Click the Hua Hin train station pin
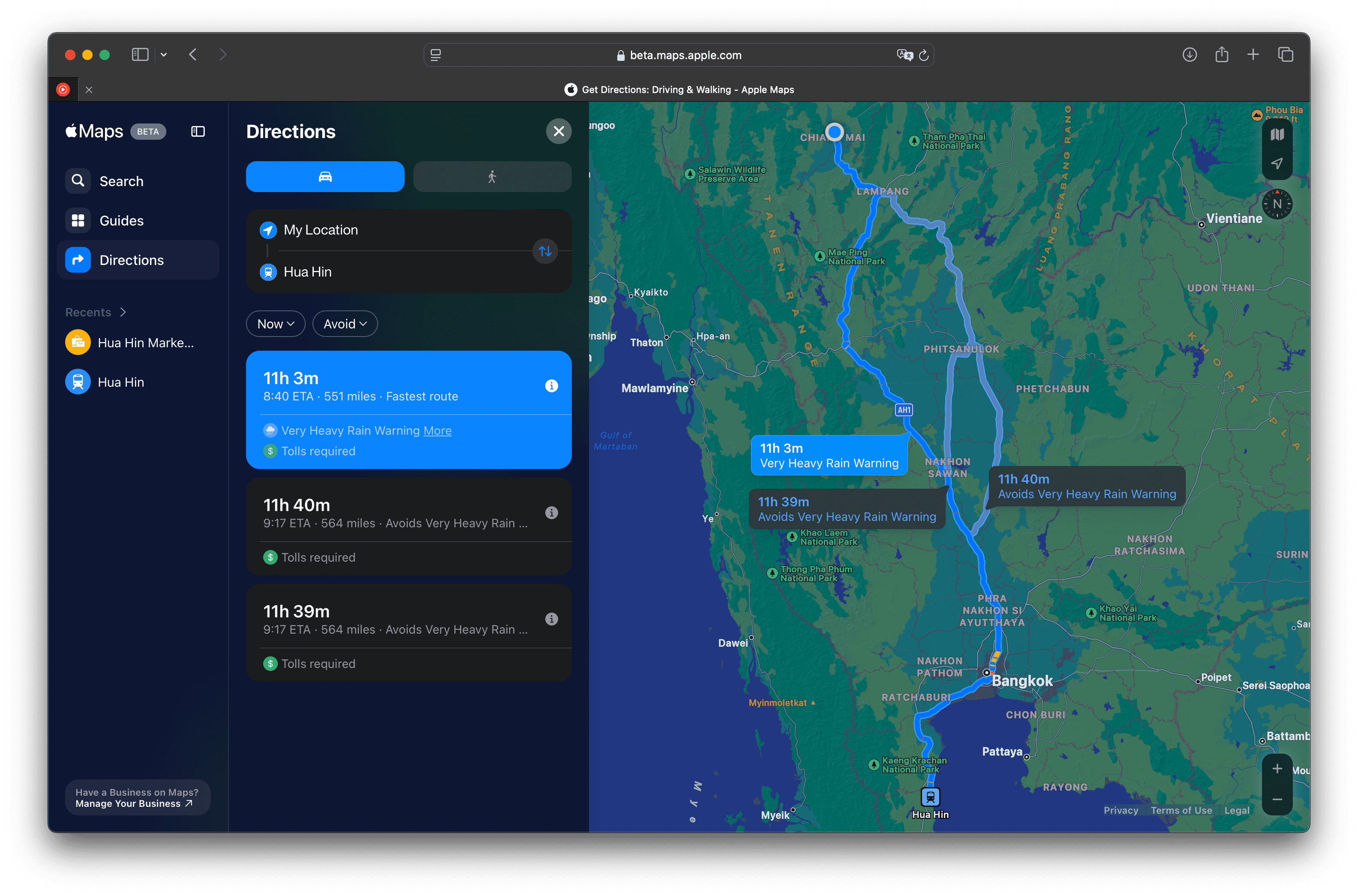The width and height of the screenshot is (1358, 896). pos(930,796)
